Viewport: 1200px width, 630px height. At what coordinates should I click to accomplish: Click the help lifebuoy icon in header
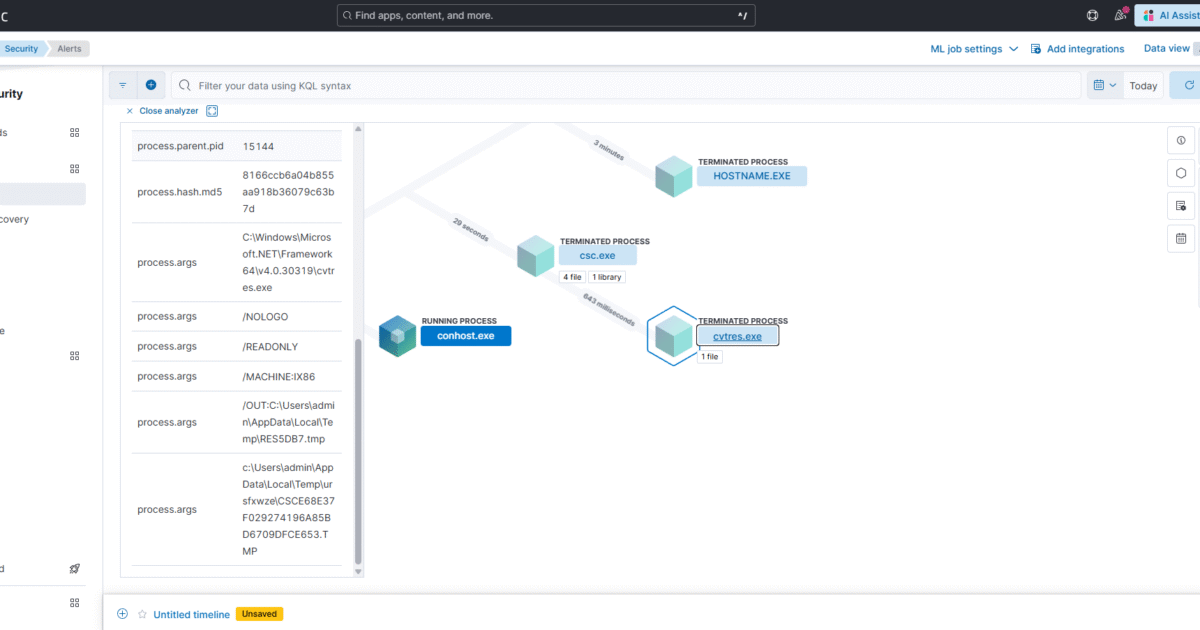point(1092,15)
